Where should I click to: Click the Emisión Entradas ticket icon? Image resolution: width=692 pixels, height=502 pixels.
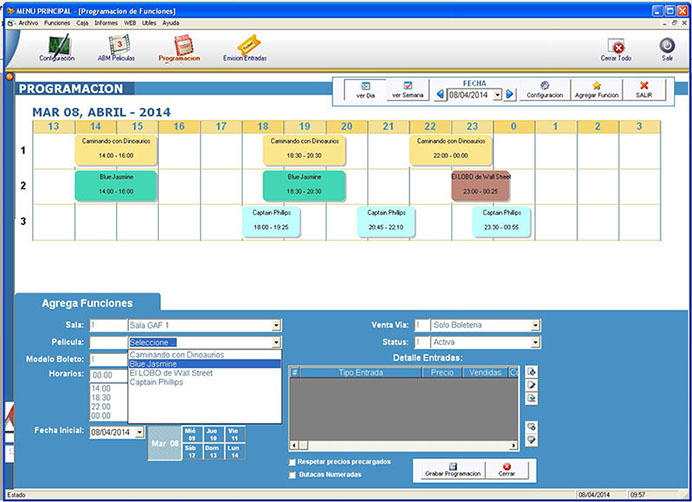tap(244, 47)
